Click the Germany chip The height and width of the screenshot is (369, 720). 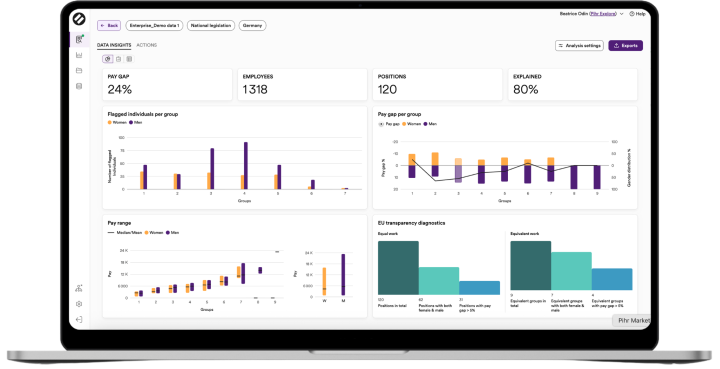click(x=252, y=26)
